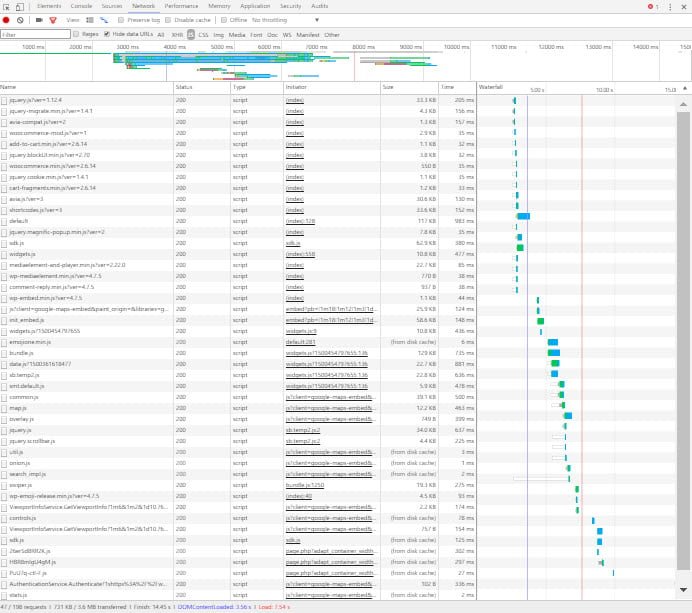Click the red error count indicator

pyautogui.click(x=651, y=6)
